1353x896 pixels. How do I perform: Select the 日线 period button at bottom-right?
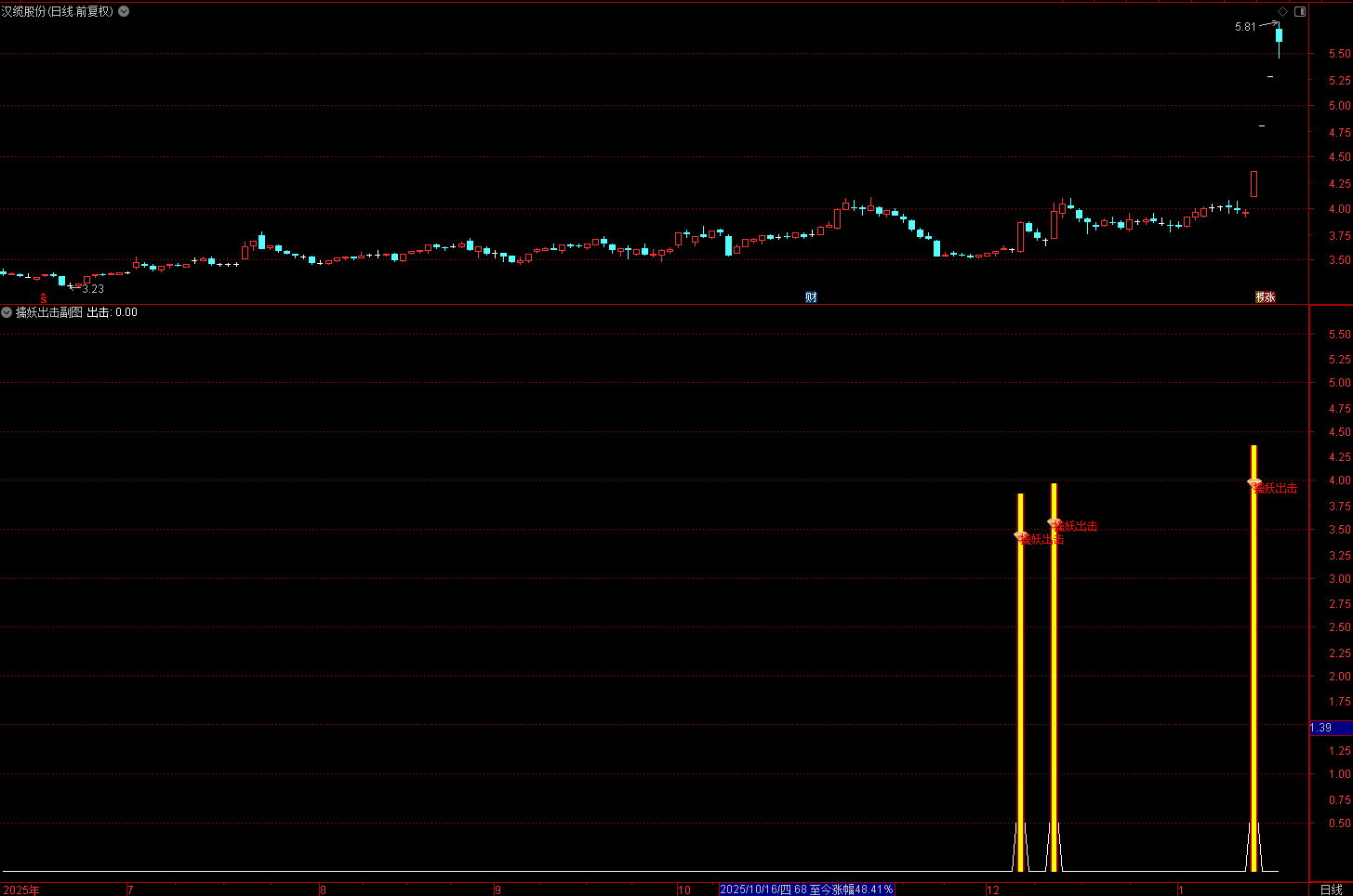[1331, 889]
